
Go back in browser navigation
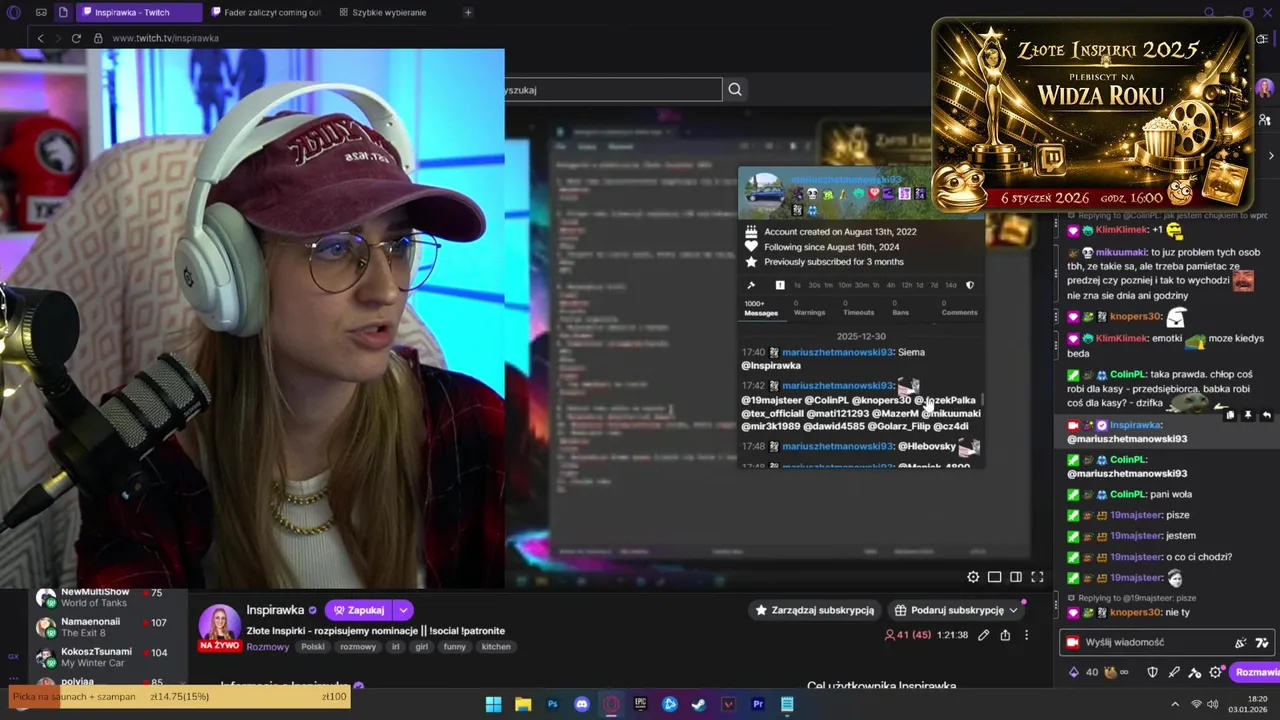coord(40,38)
